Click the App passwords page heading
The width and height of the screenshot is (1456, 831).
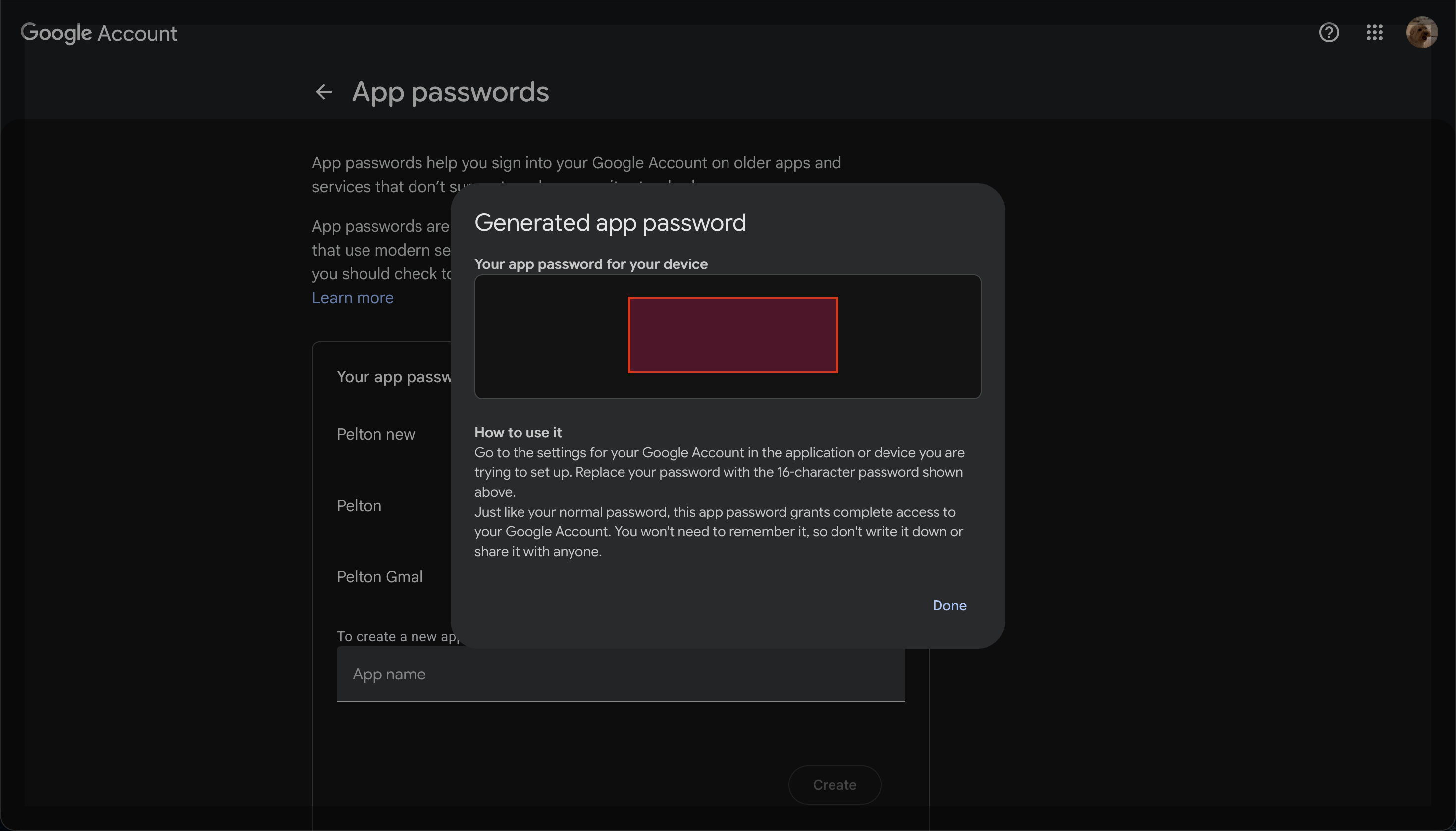(450, 92)
